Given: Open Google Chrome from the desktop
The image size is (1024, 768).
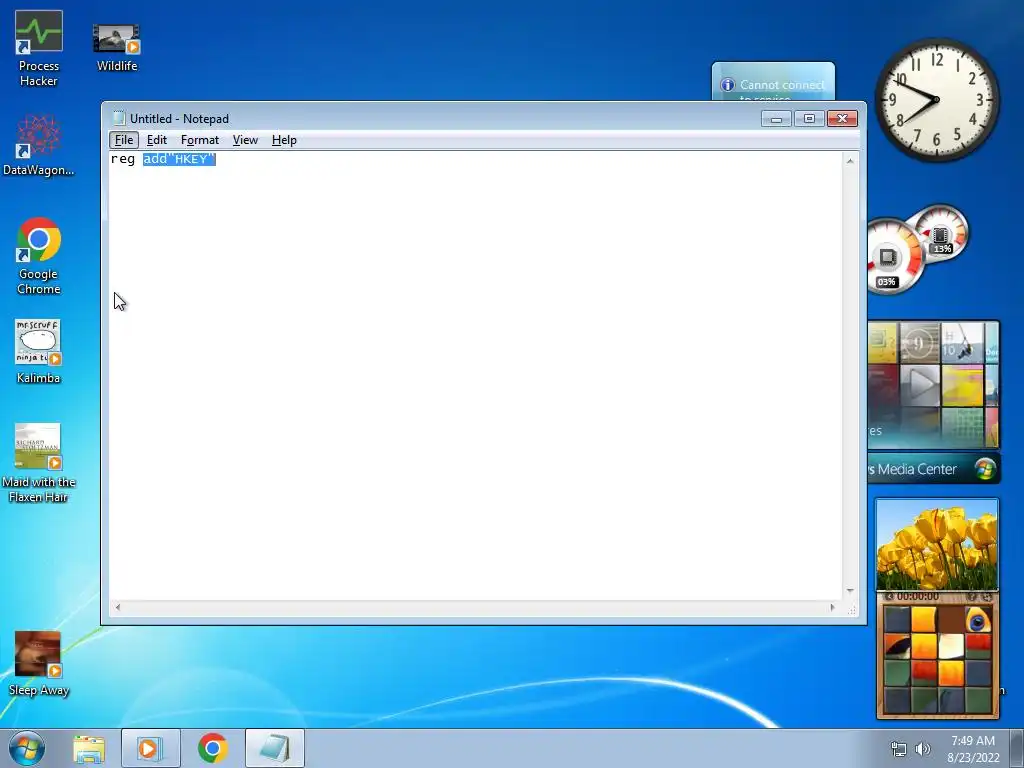Looking at the screenshot, I should [x=39, y=257].
